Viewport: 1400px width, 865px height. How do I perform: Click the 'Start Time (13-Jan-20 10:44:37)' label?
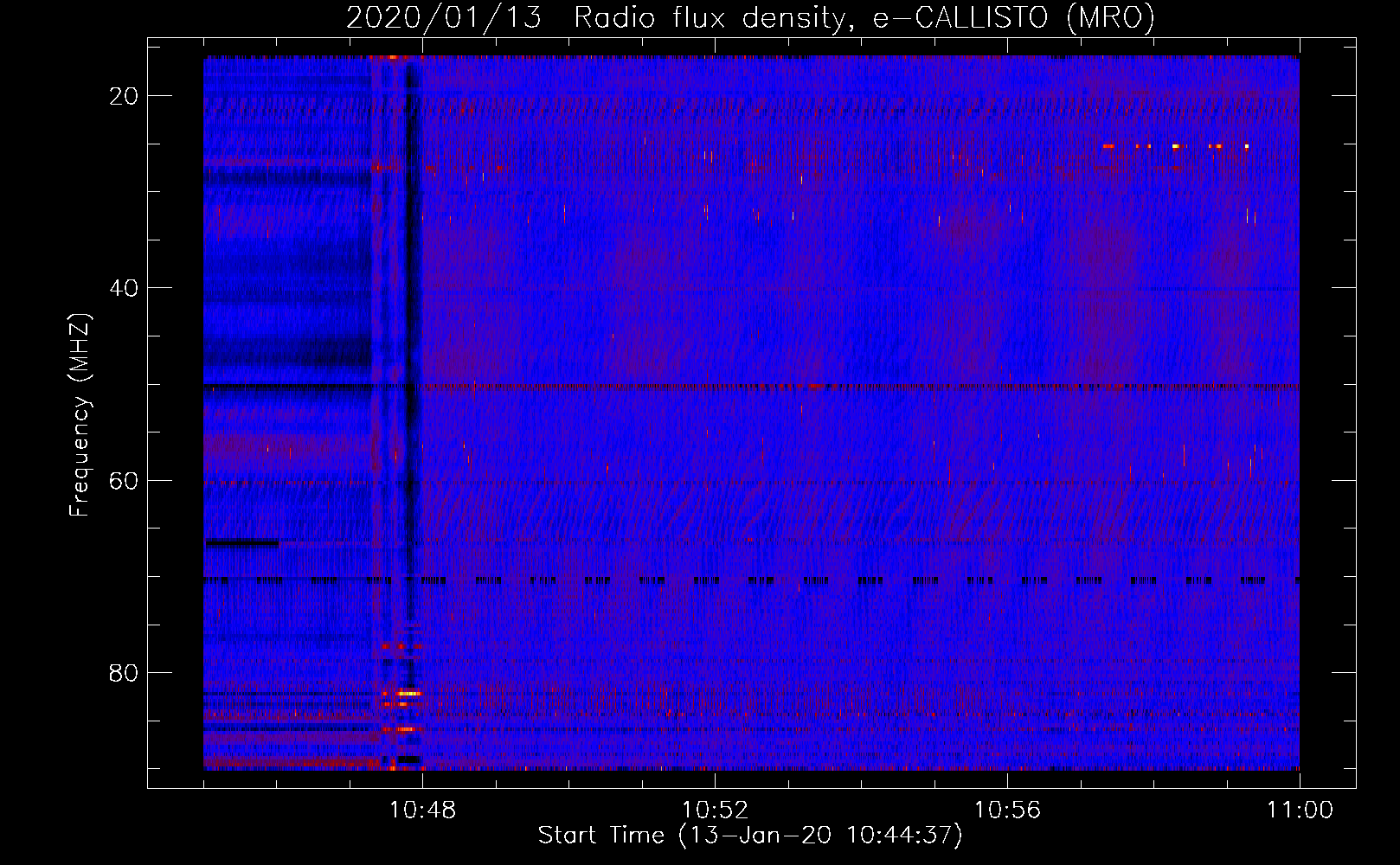750,836
